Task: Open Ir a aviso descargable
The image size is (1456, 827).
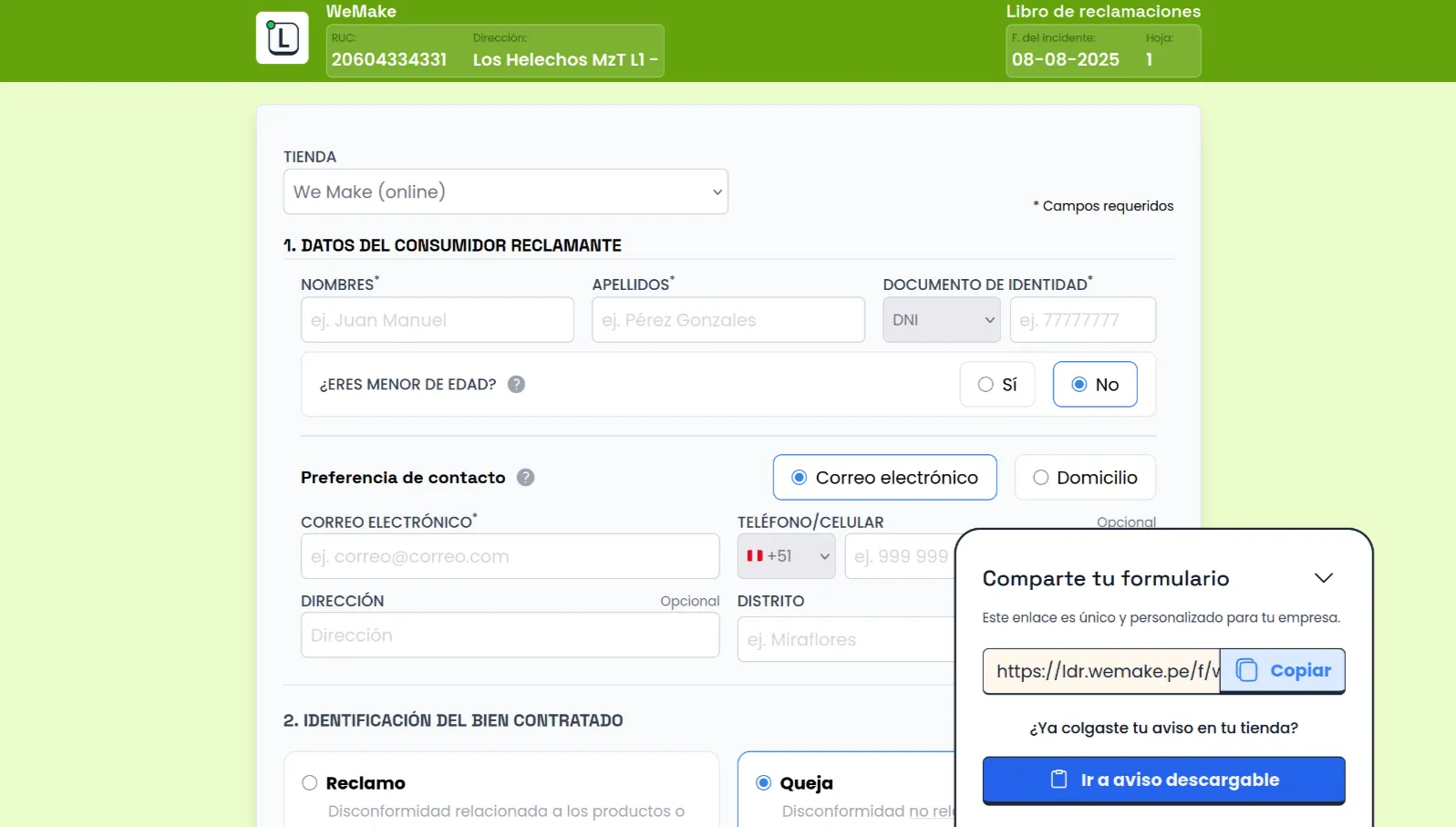Action: 1163,780
